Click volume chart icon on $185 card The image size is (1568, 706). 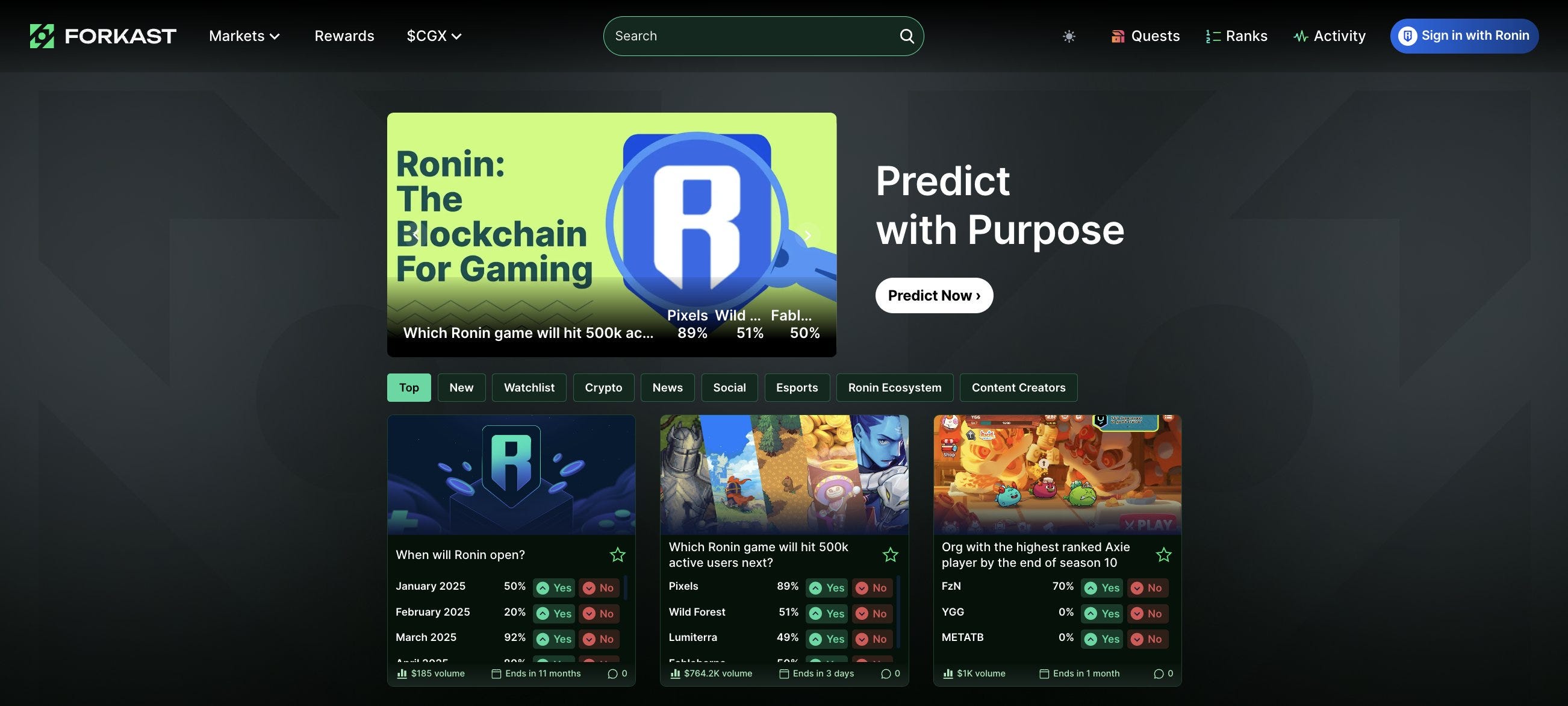pos(402,673)
